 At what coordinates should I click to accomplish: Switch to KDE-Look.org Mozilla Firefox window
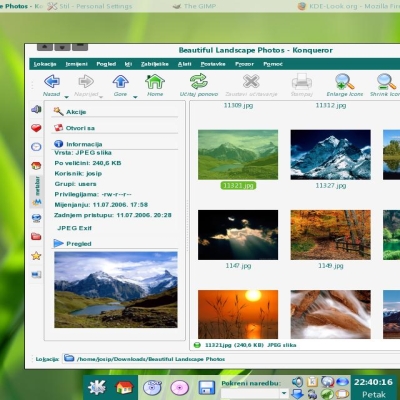pos(348,6)
